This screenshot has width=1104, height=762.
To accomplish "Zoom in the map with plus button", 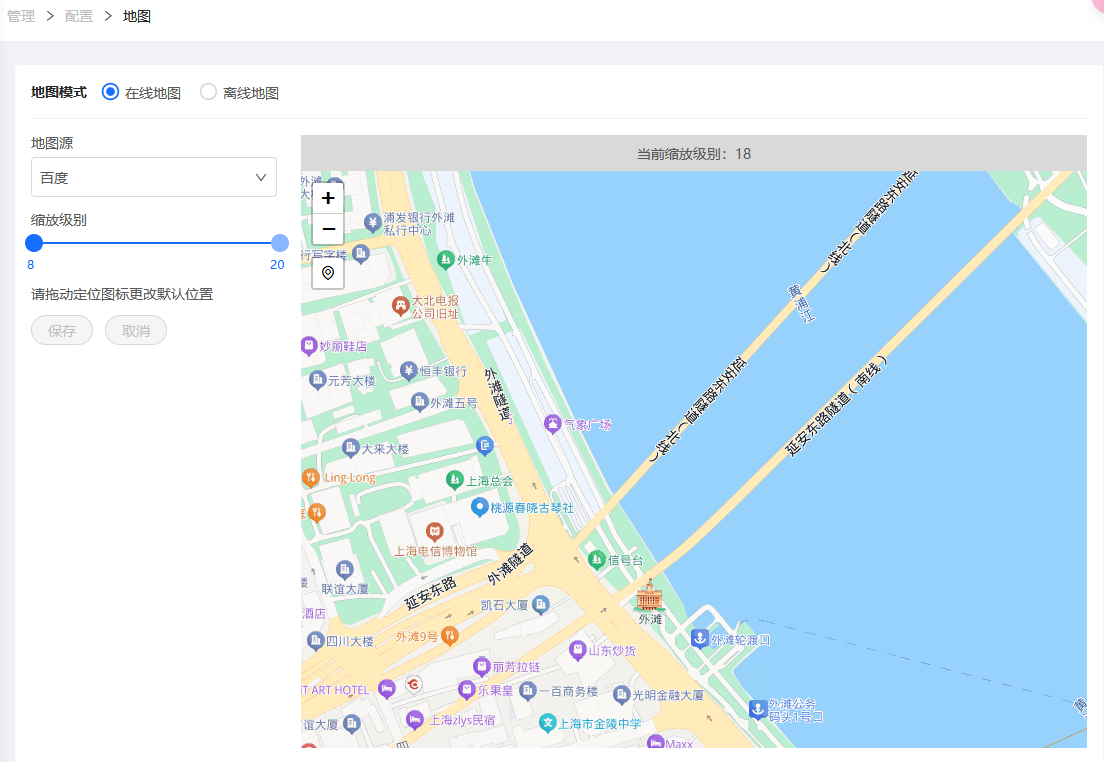I will 328,198.
